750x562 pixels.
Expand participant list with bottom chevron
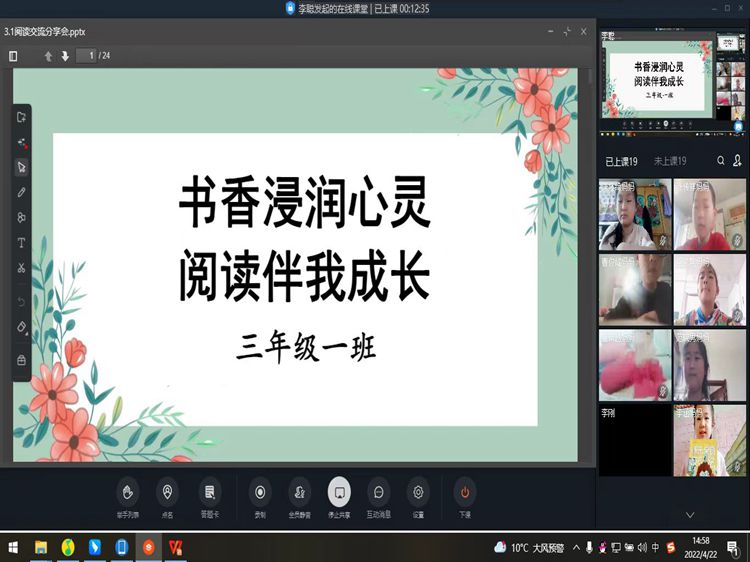pos(689,514)
